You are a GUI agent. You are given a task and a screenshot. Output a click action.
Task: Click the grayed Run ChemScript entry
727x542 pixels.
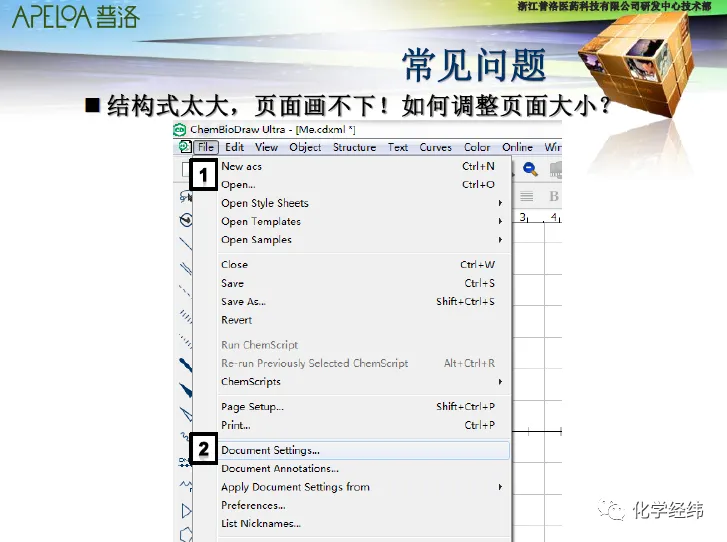364,345
